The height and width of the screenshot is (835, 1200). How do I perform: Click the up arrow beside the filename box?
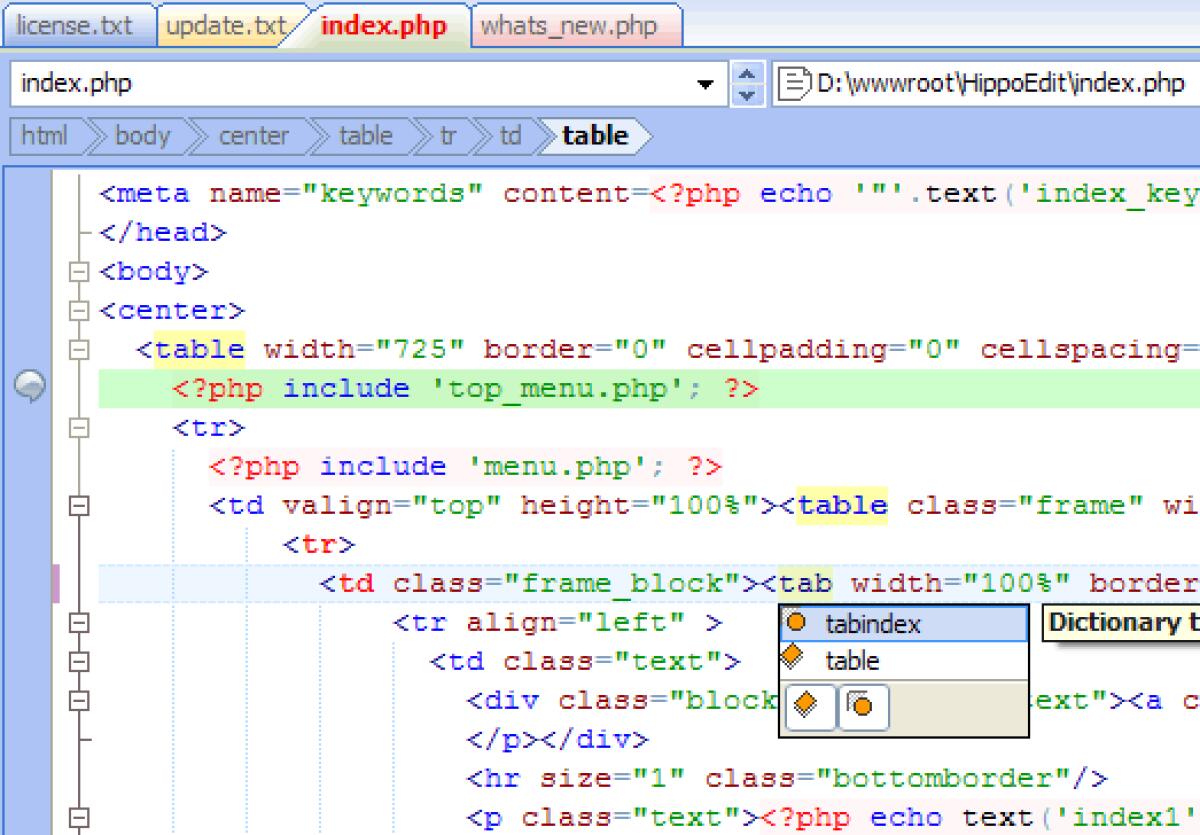pos(746,74)
